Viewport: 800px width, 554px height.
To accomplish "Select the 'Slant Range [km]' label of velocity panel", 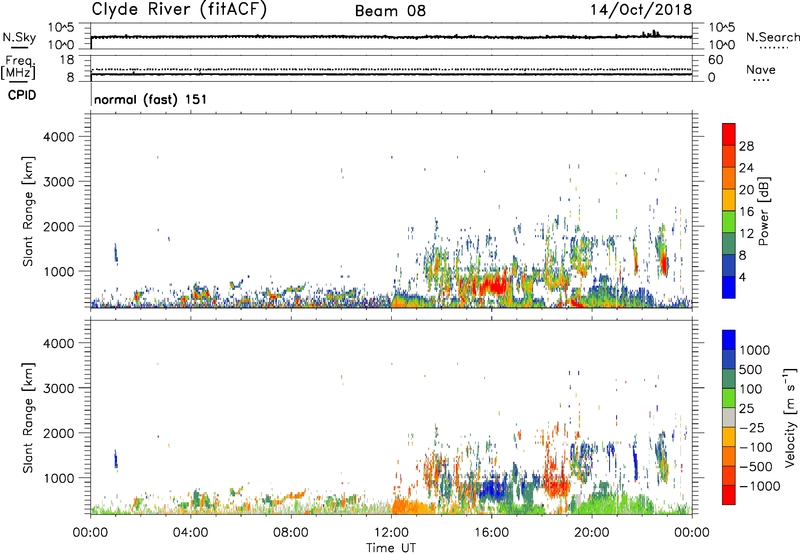I will 28,418.
